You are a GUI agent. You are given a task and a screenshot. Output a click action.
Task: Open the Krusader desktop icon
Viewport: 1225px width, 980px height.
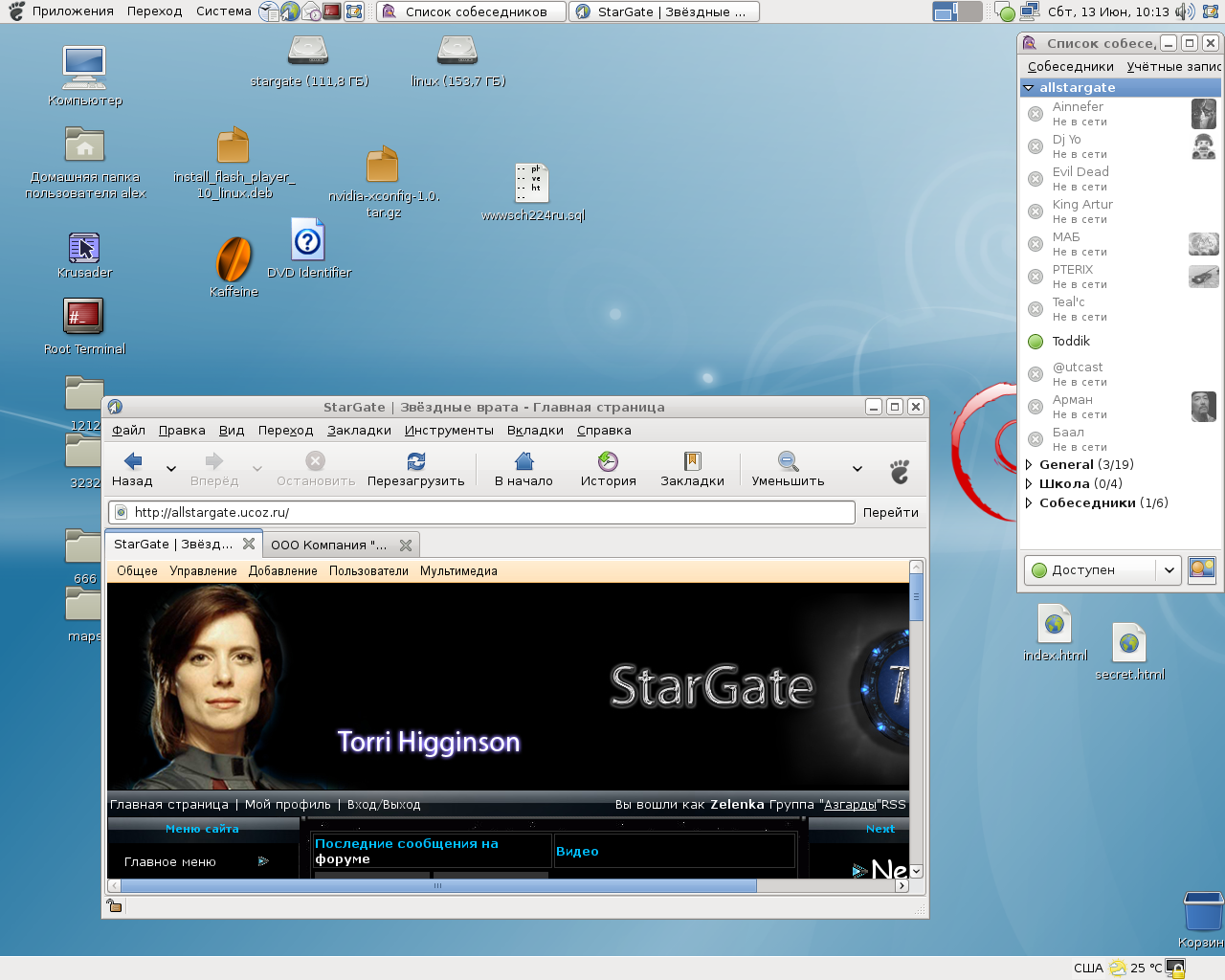pyautogui.click(x=84, y=248)
